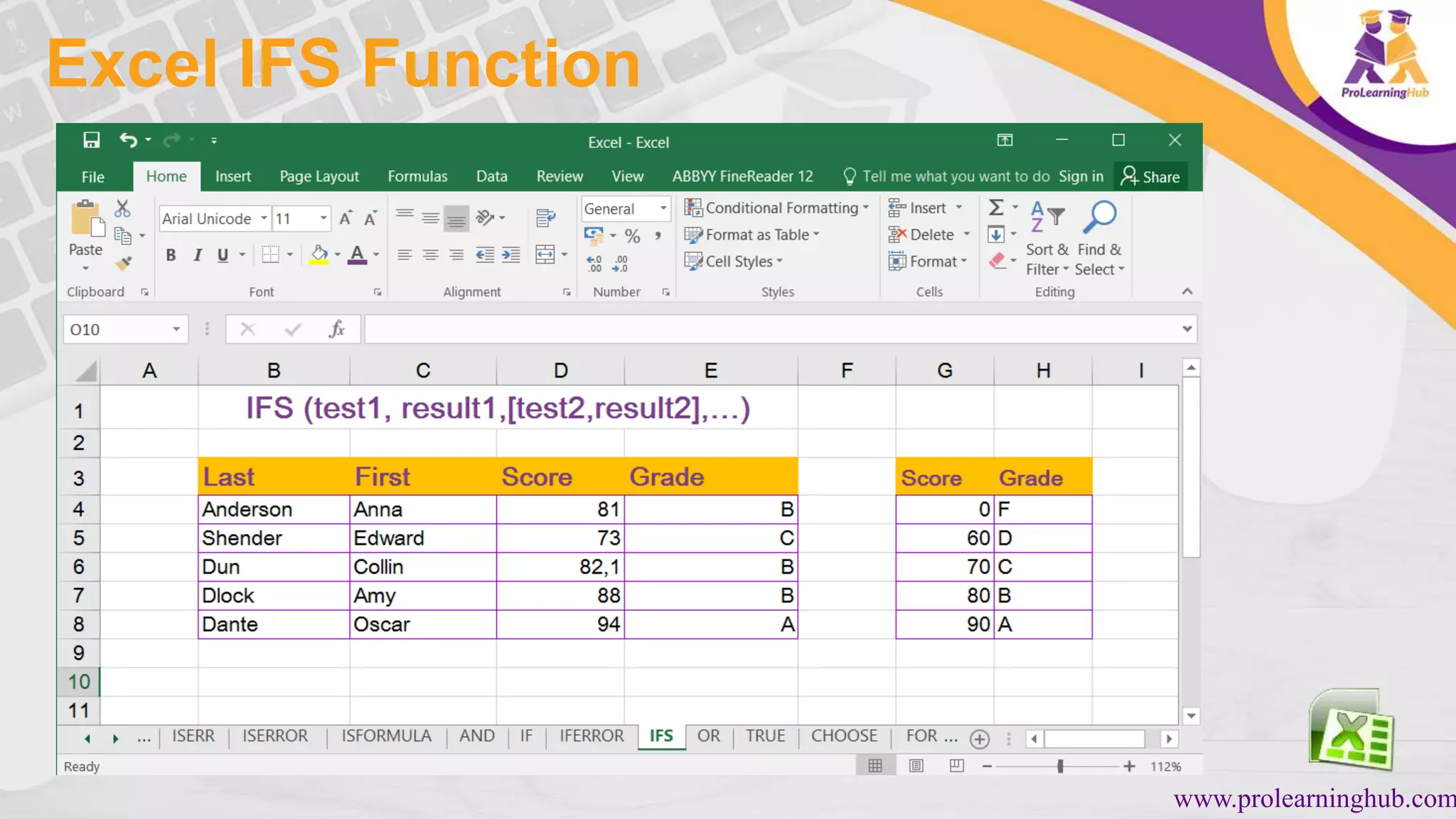Screen dimensions: 1456x819
Task: Click the Comma Style icon
Action: click(x=658, y=235)
